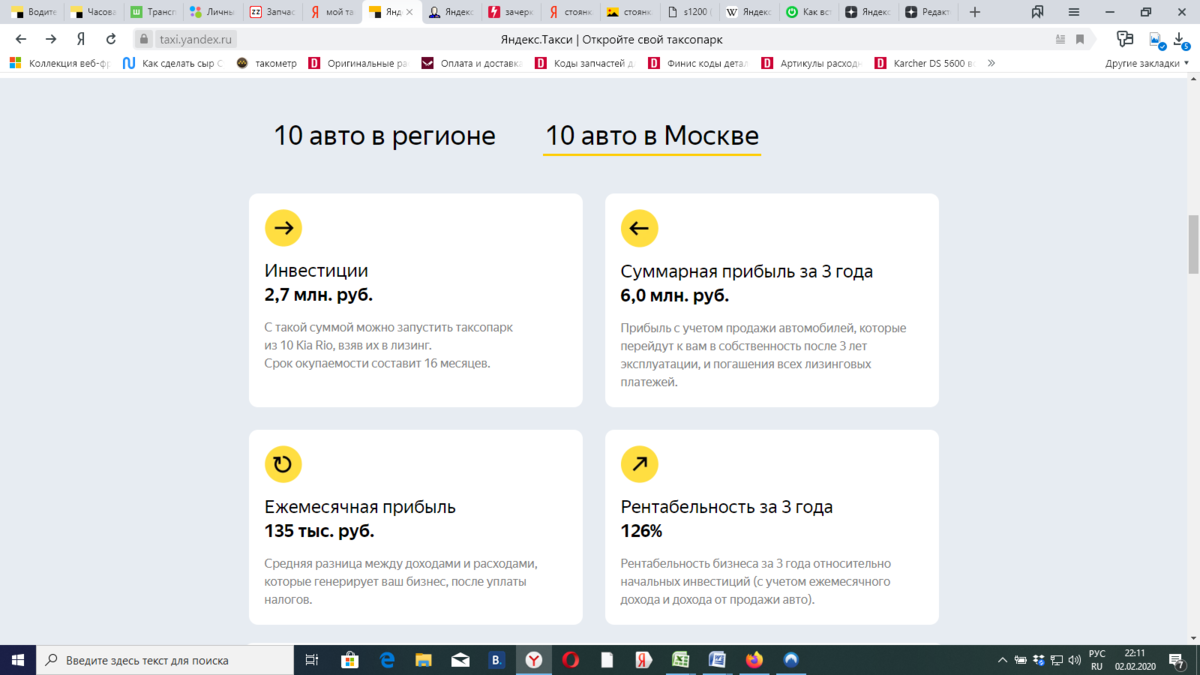1200x675 pixels.
Task: Open Firefox from the taskbar
Action: (x=754, y=660)
